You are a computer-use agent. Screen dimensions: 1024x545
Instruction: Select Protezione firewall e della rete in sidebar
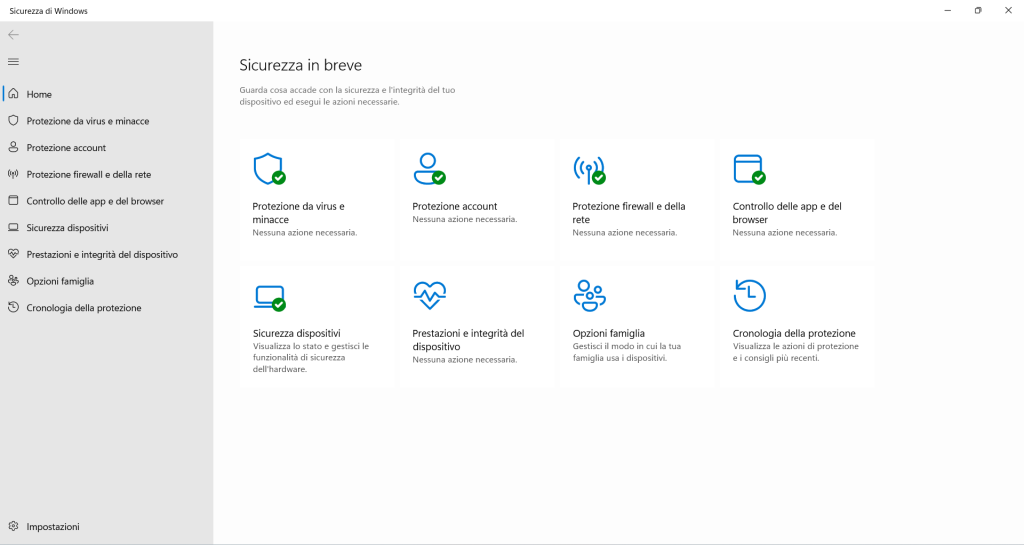pyautogui.click(x=89, y=175)
